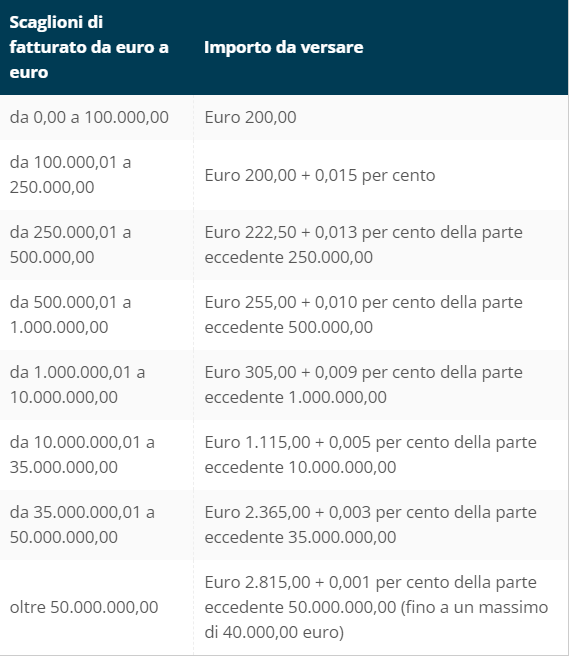The width and height of the screenshot is (569, 656).
Task: Click 'Euro 200,00 + 0,015 per cento' cell
Action: (x=381, y=175)
